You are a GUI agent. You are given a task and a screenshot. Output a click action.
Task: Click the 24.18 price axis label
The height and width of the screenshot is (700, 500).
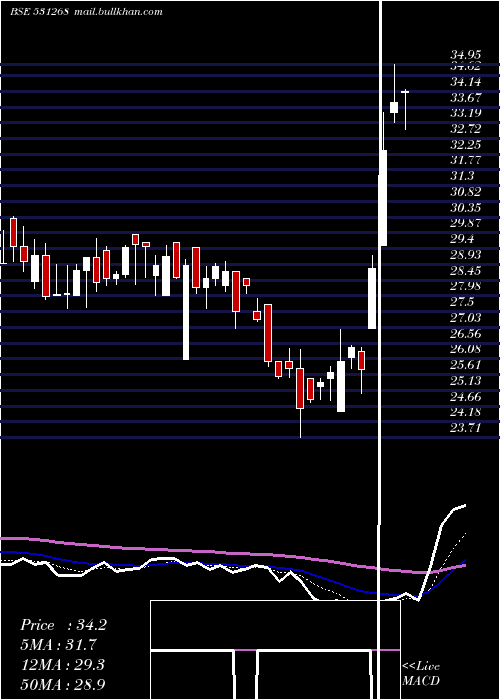point(466,412)
